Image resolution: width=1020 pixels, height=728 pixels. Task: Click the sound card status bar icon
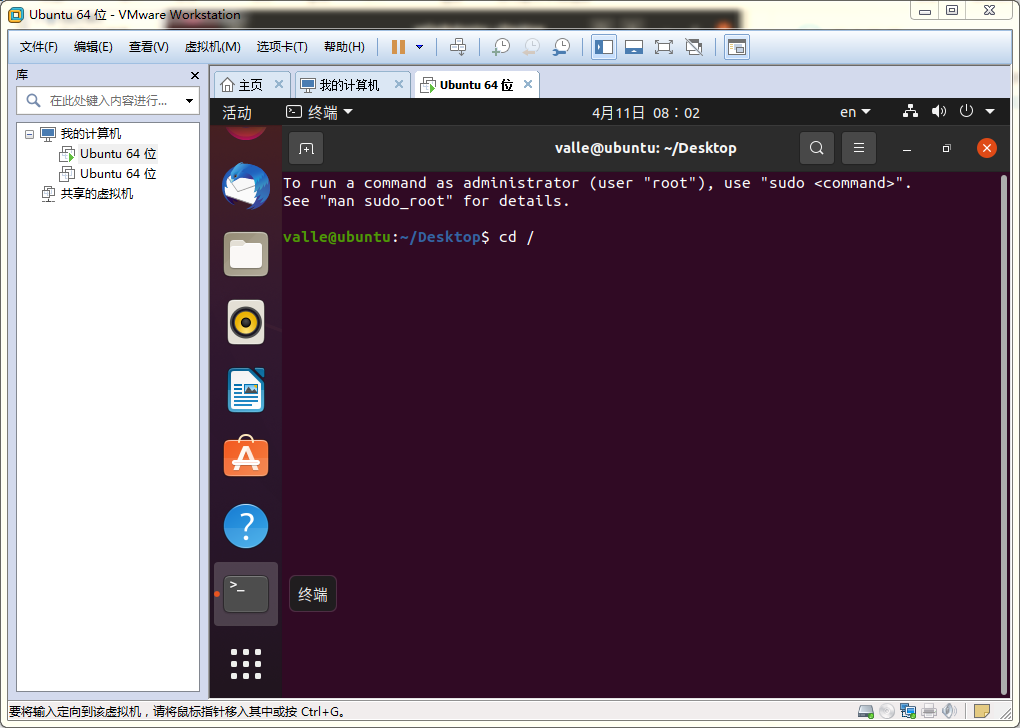click(949, 712)
